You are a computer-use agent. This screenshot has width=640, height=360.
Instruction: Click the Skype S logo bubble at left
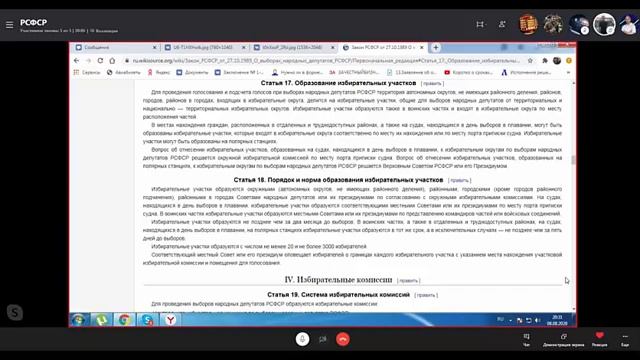pyautogui.click(x=15, y=313)
